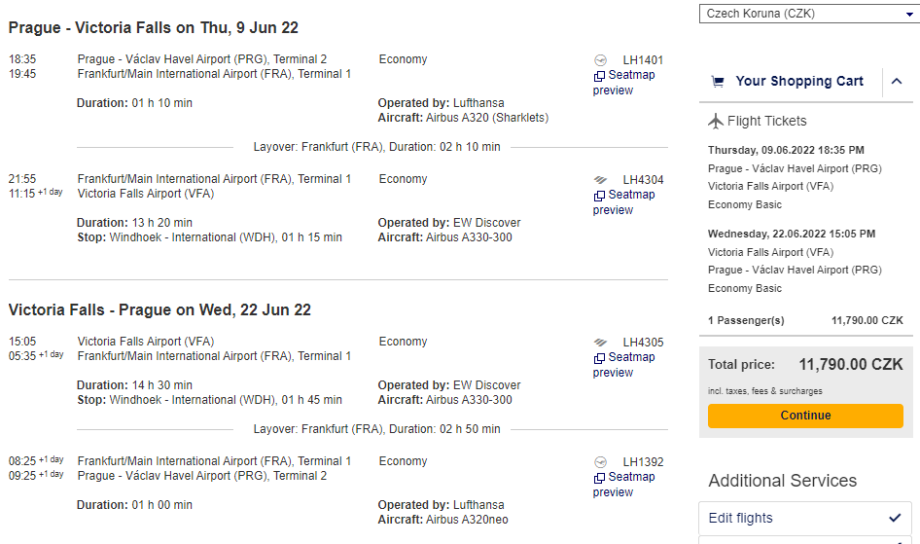Click flight number LH1401

(x=643, y=60)
